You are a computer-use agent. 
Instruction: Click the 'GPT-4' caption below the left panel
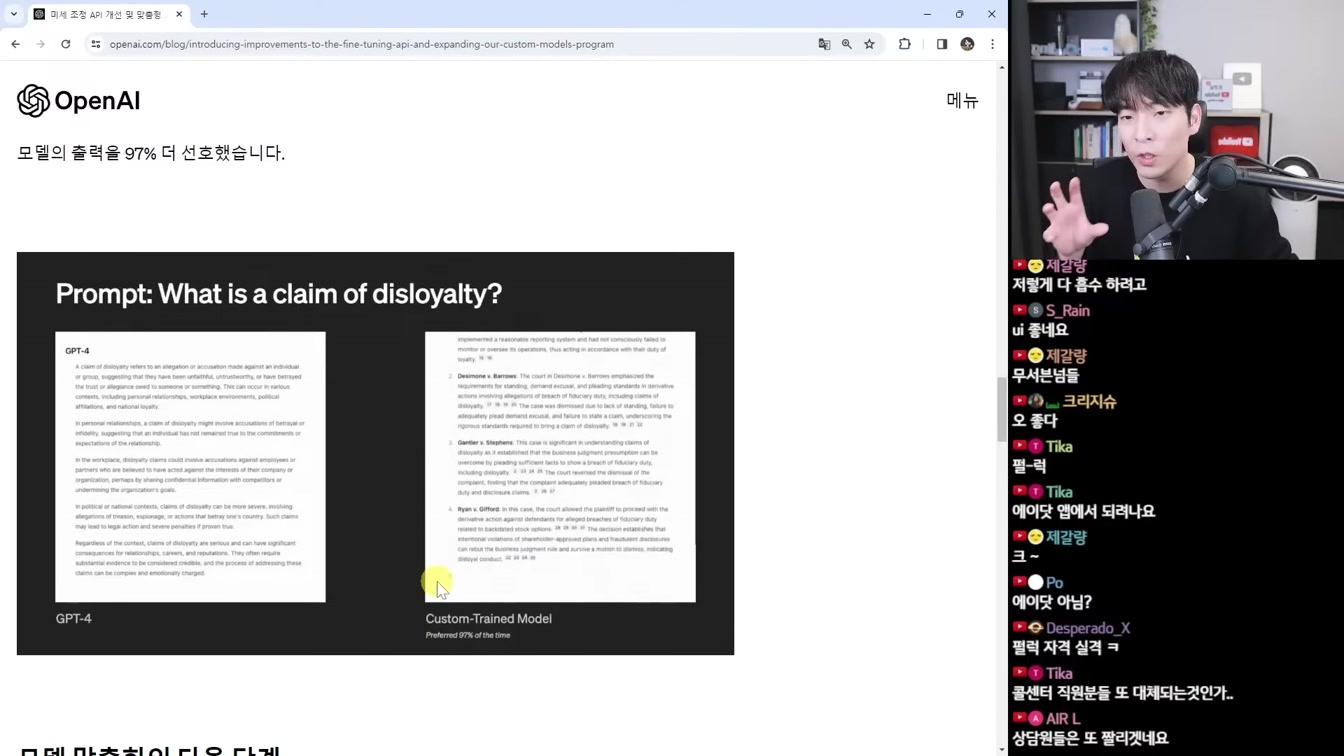pos(74,619)
